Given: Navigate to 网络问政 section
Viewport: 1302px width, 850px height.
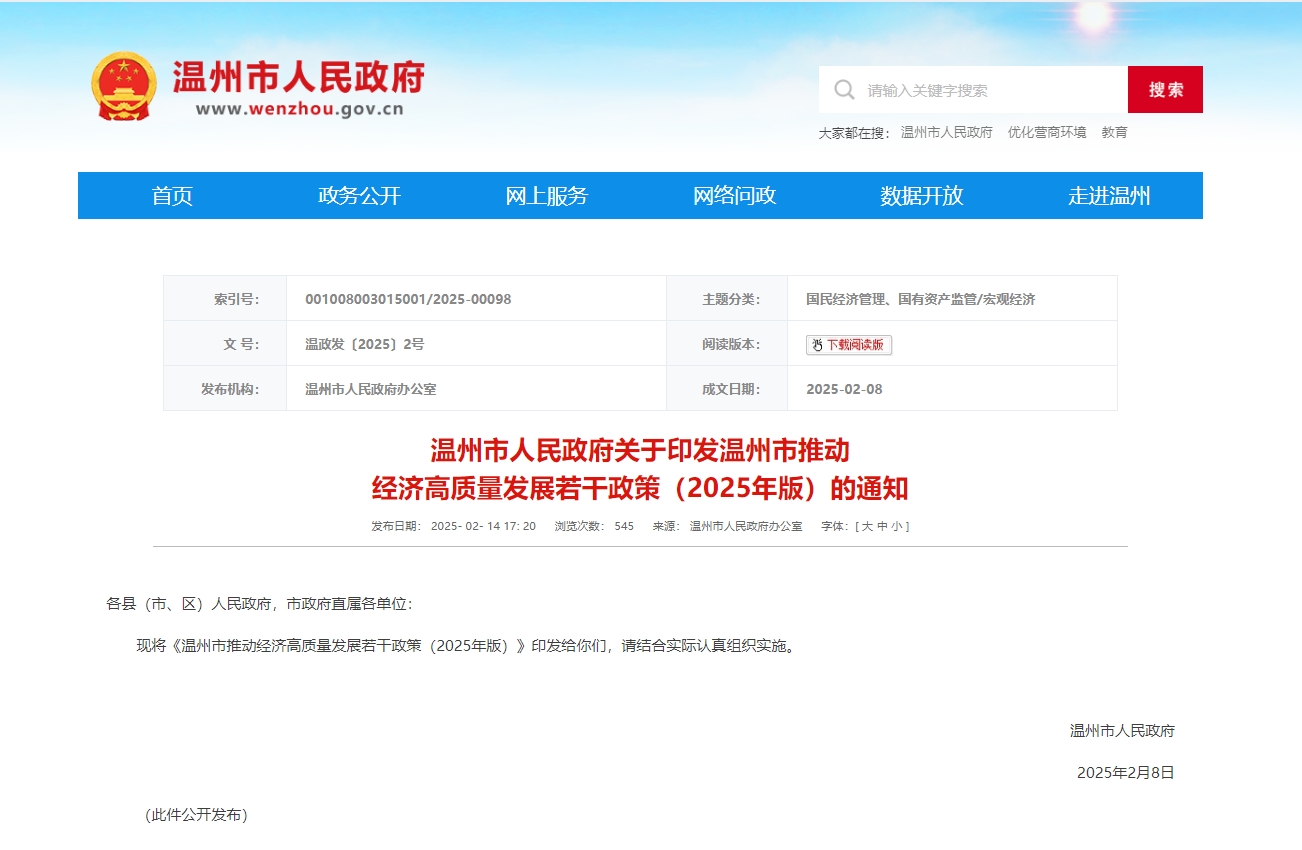Looking at the screenshot, I should [x=734, y=196].
